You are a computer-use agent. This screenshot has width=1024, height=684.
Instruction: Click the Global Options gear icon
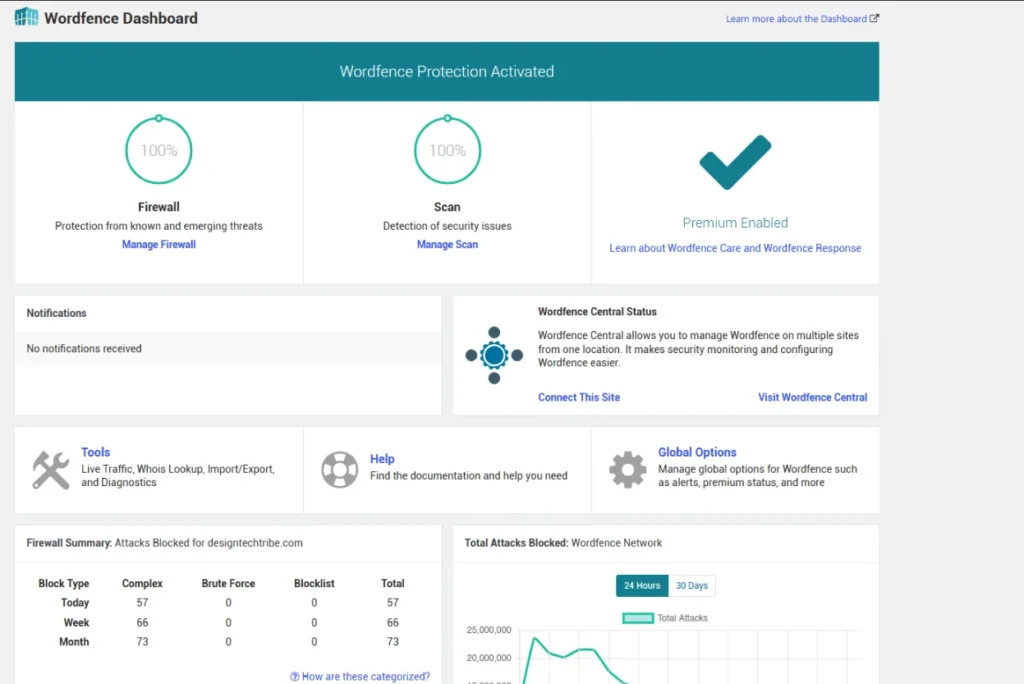point(628,470)
